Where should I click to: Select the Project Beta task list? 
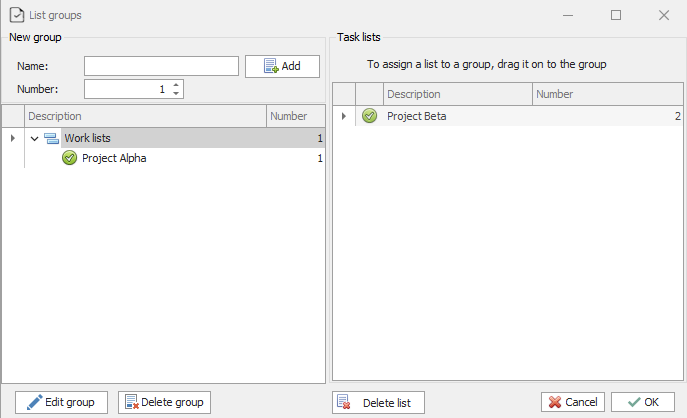point(417,116)
